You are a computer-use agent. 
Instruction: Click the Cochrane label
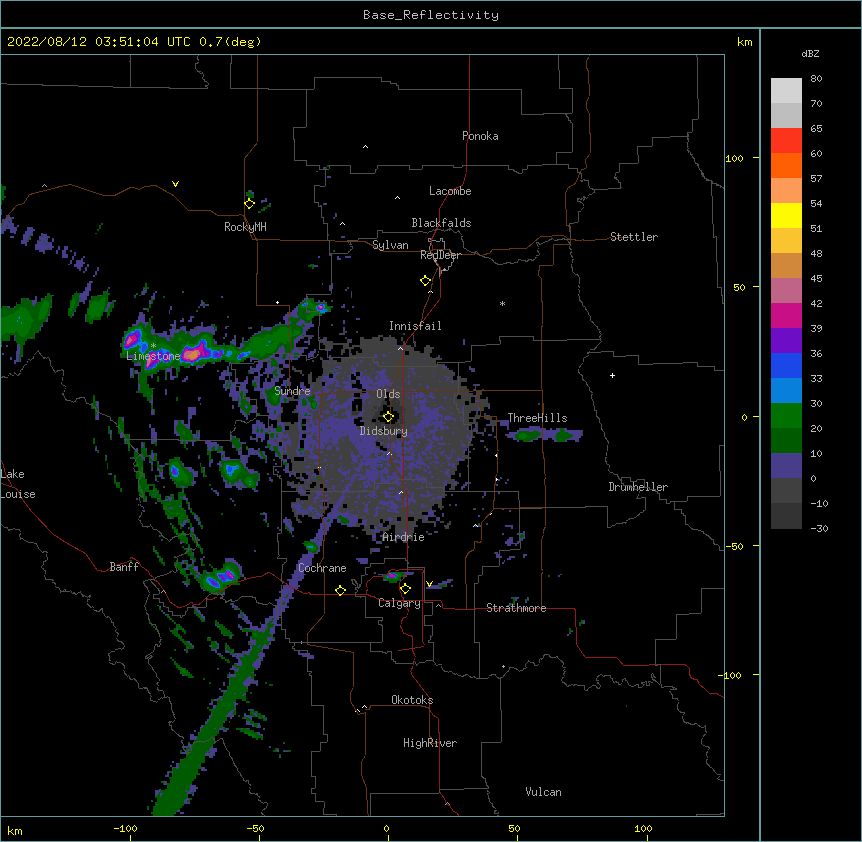coord(322,568)
